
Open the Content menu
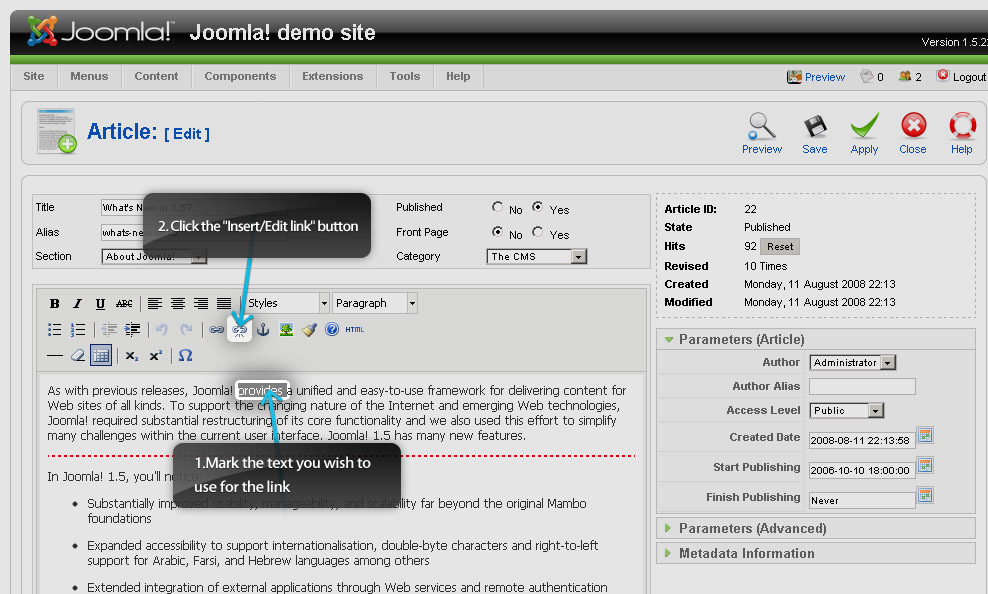[x=156, y=76]
